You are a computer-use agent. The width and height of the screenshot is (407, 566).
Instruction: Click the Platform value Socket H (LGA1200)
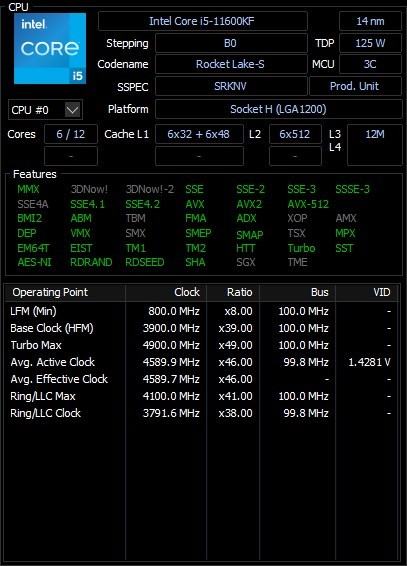tap(279, 109)
